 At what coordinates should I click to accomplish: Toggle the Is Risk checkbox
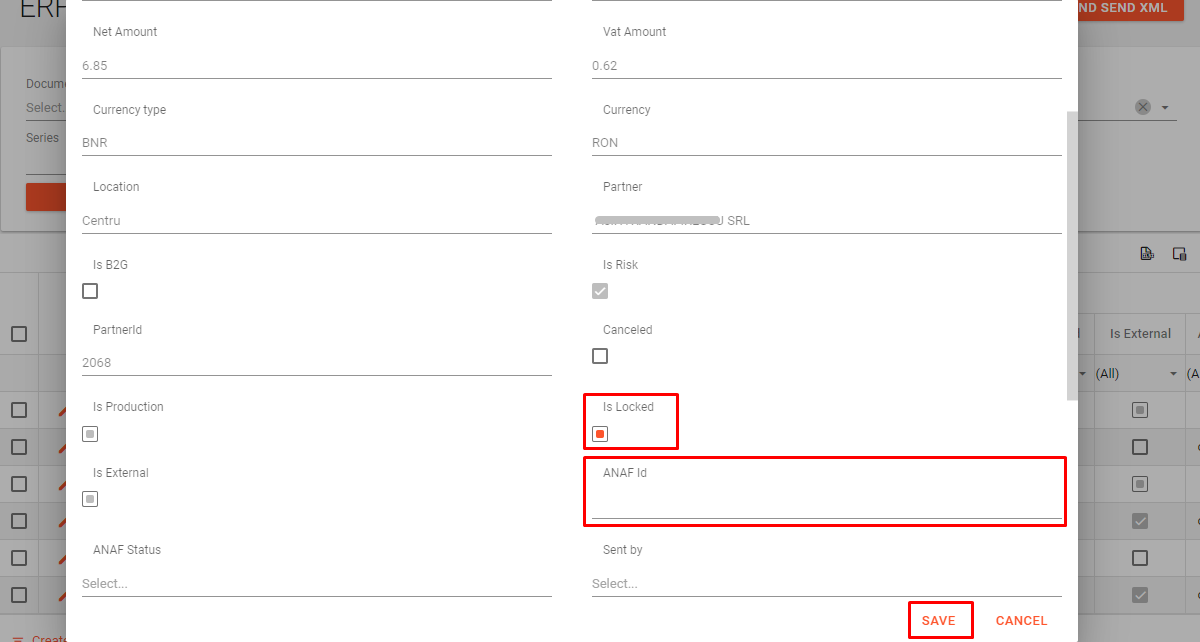tap(600, 291)
